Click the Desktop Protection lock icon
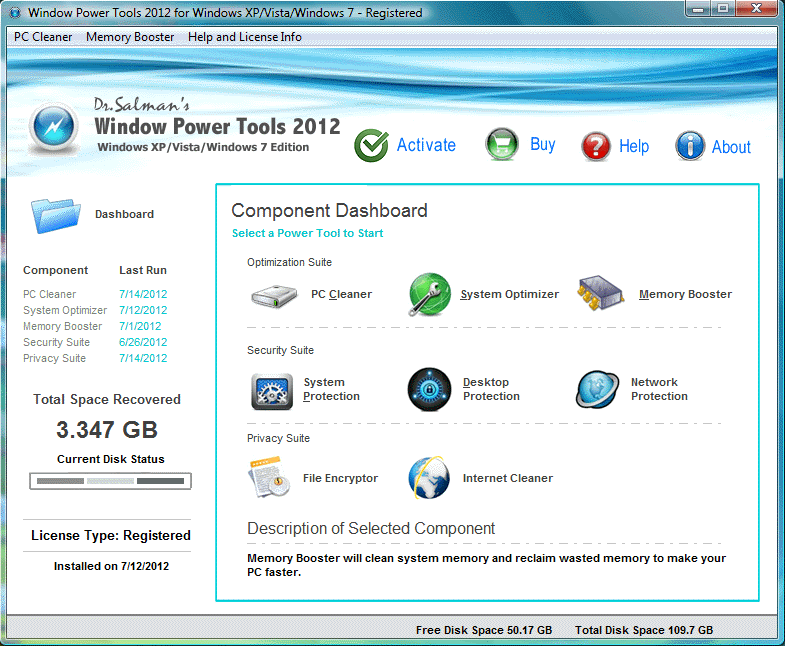785x646 pixels. point(429,389)
